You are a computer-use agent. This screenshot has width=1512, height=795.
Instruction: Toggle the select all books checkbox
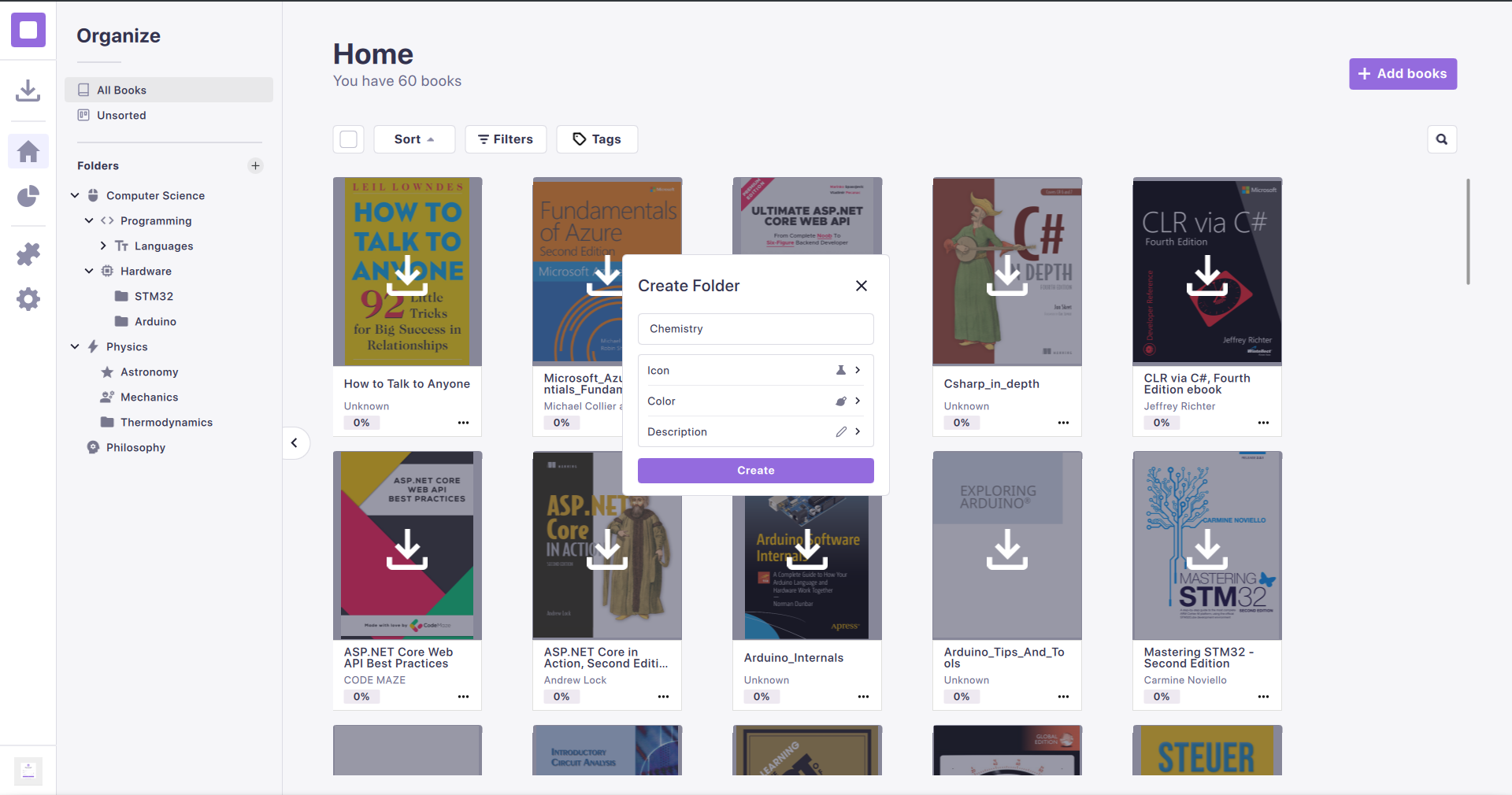click(x=348, y=139)
